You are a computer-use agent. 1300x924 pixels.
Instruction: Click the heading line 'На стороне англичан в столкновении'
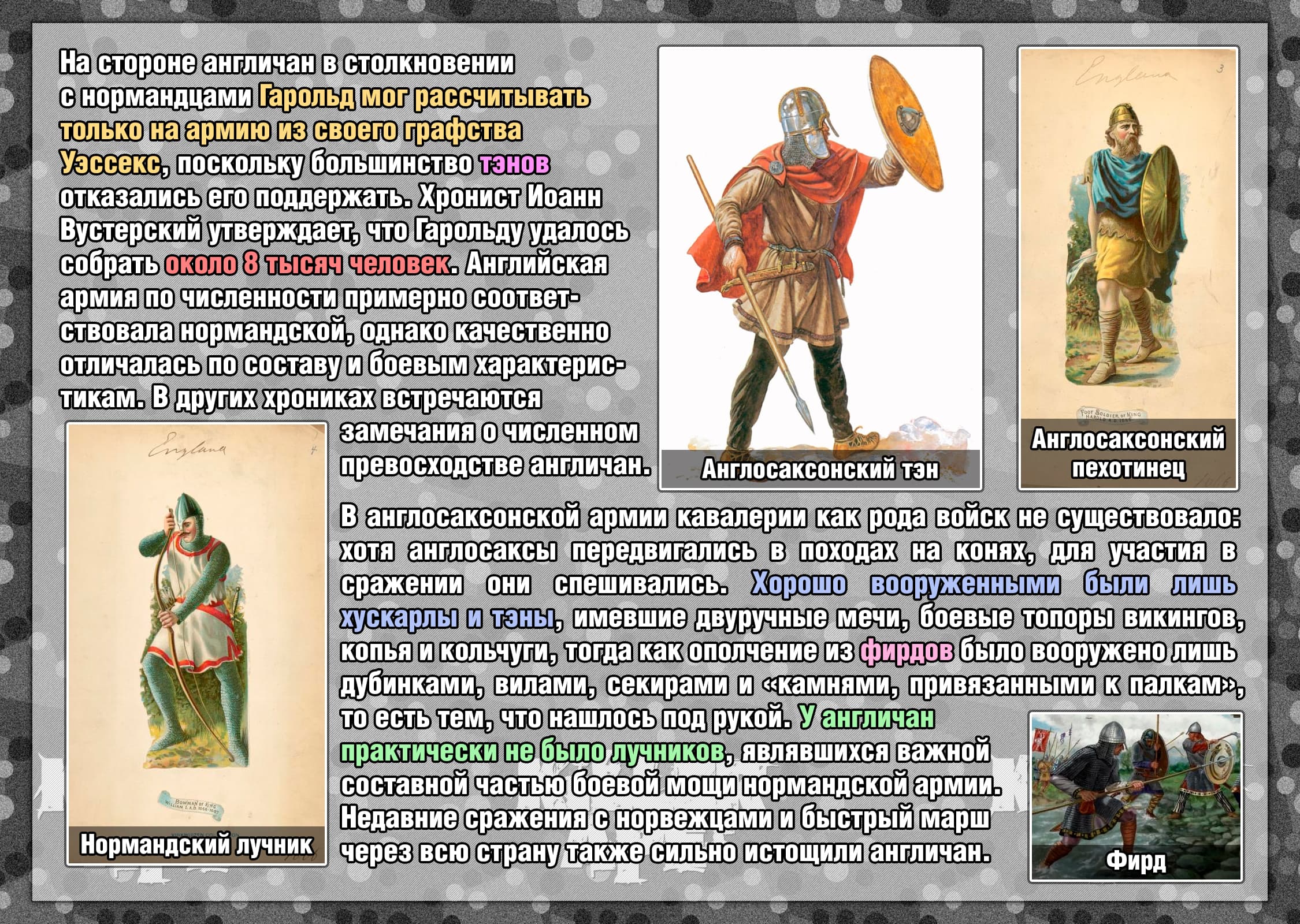[x=287, y=64]
